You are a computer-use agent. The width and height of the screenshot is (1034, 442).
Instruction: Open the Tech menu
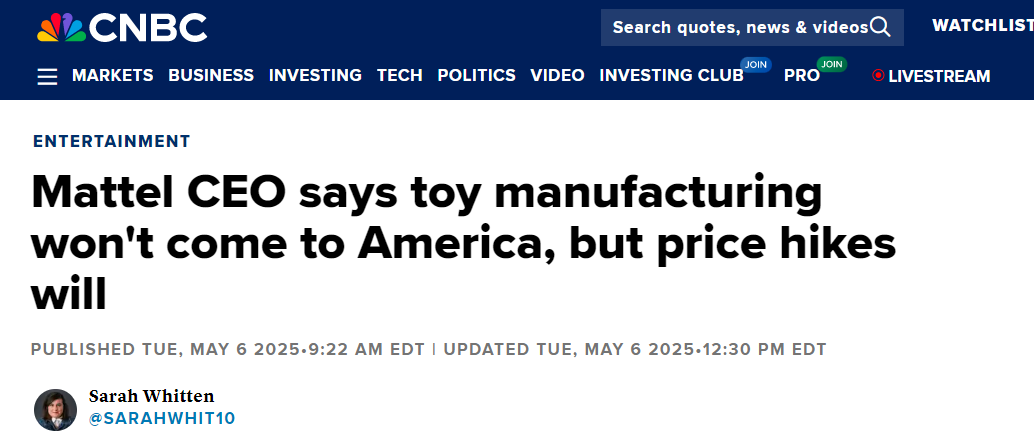tap(399, 76)
